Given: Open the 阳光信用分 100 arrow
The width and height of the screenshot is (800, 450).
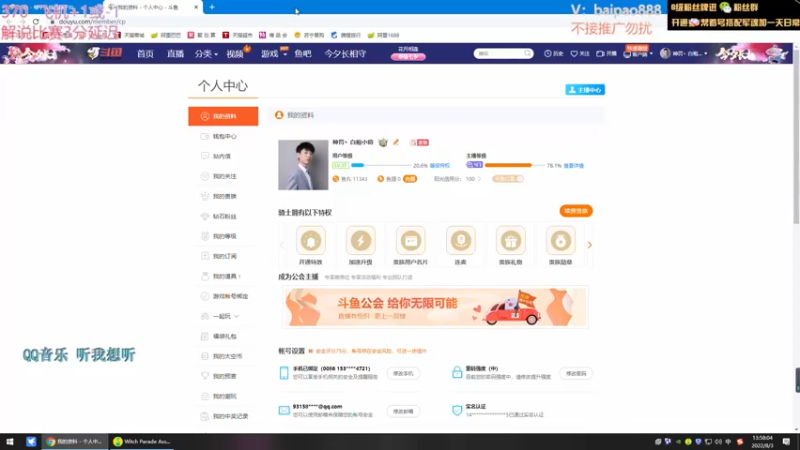Looking at the screenshot, I should (479, 179).
